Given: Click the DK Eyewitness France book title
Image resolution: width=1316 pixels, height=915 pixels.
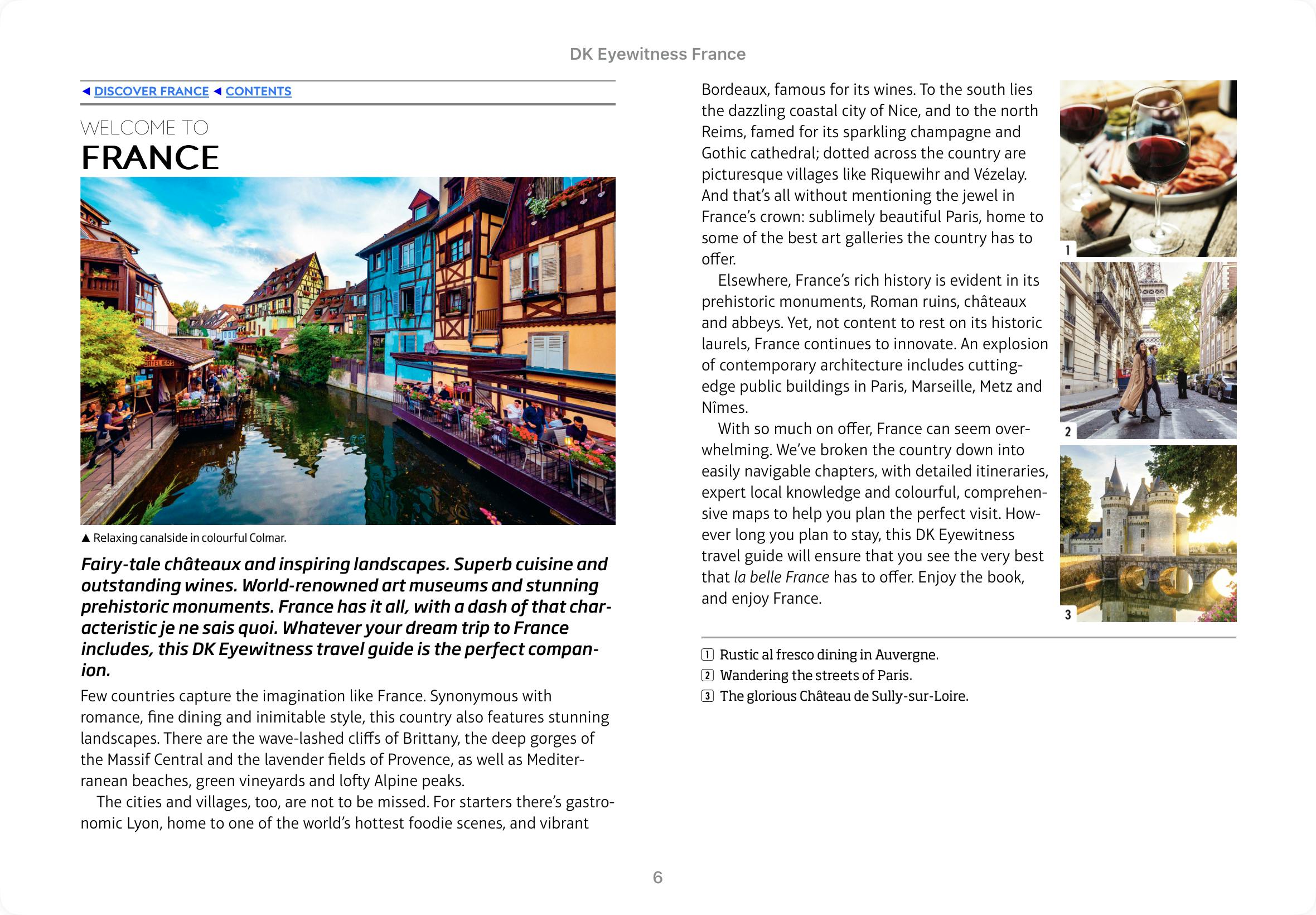Looking at the screenshot, I should pyautogui.click(x=657, y=54).
